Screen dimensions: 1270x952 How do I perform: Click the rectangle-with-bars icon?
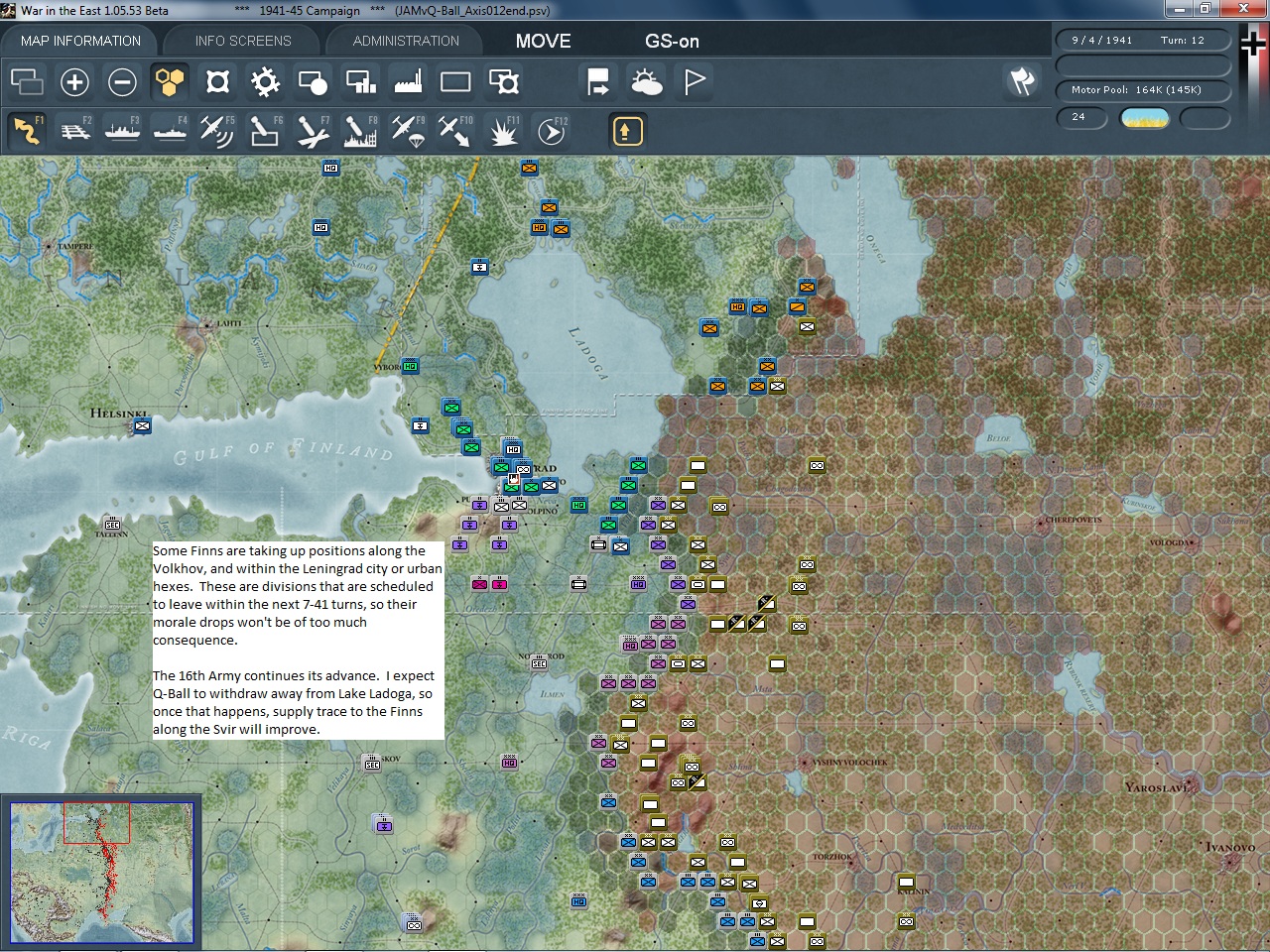click(x=360, y=81)
